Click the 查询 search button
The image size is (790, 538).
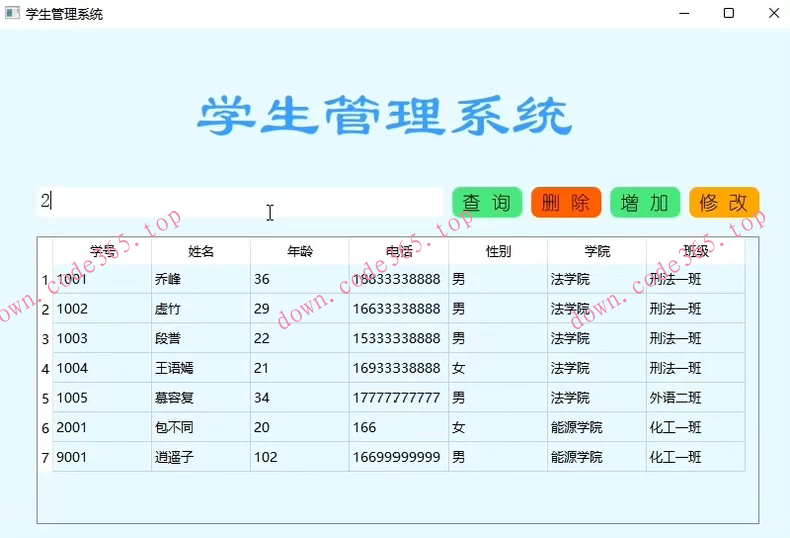(x=487, y=203)
